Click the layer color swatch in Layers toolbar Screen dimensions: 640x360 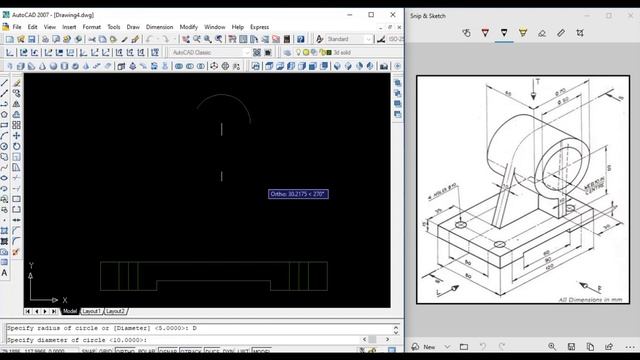[329, 53]
